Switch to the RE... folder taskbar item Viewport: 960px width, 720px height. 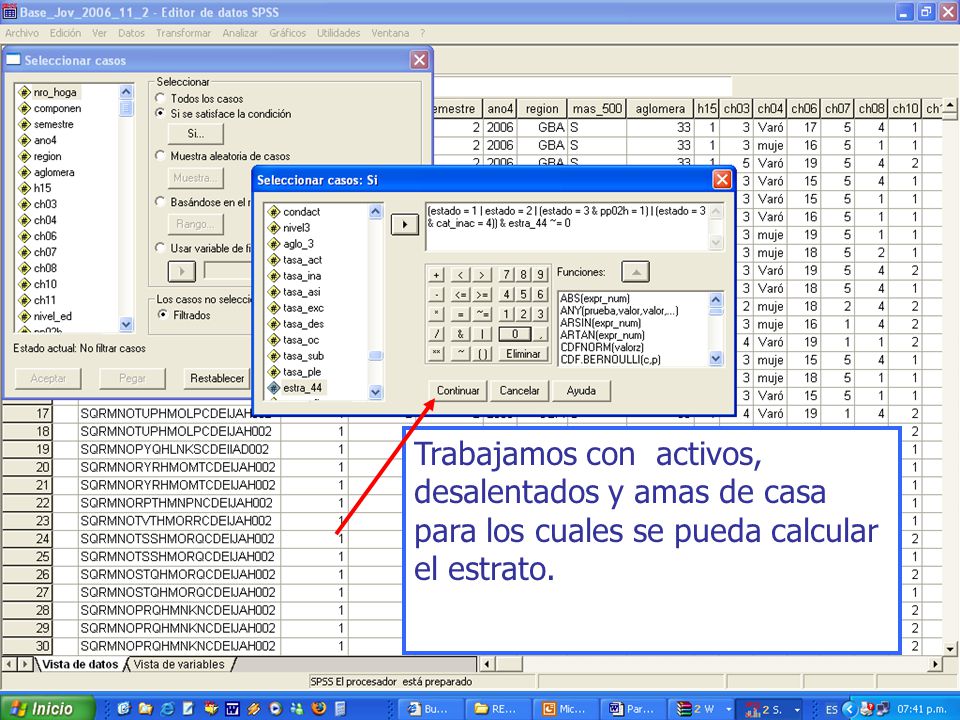click(x=497, y=709)
